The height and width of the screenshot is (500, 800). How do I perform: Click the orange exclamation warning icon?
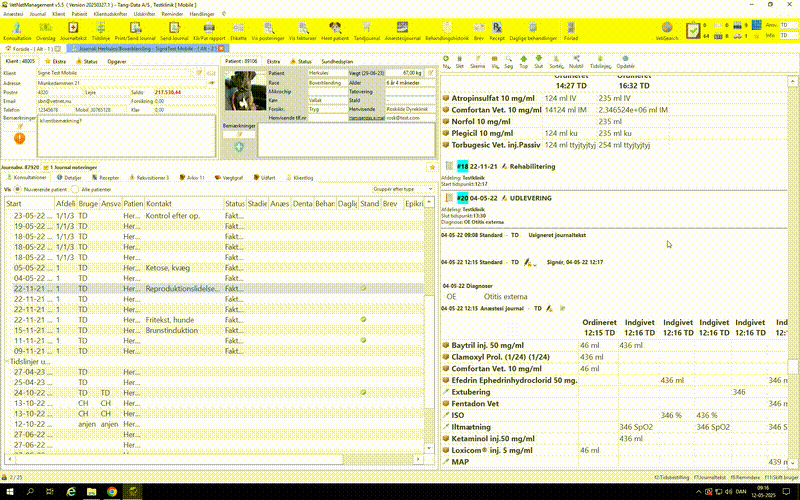(19, 138)
